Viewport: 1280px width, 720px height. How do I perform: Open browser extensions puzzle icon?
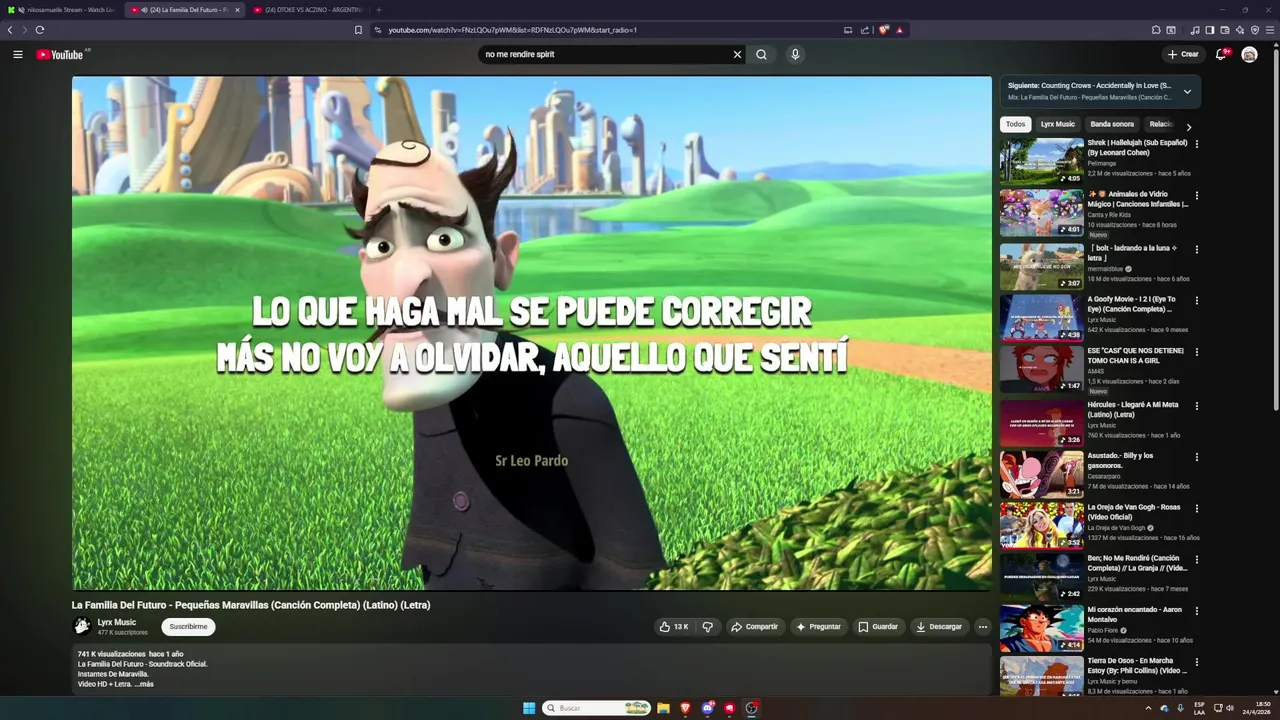pos(1156,30)
